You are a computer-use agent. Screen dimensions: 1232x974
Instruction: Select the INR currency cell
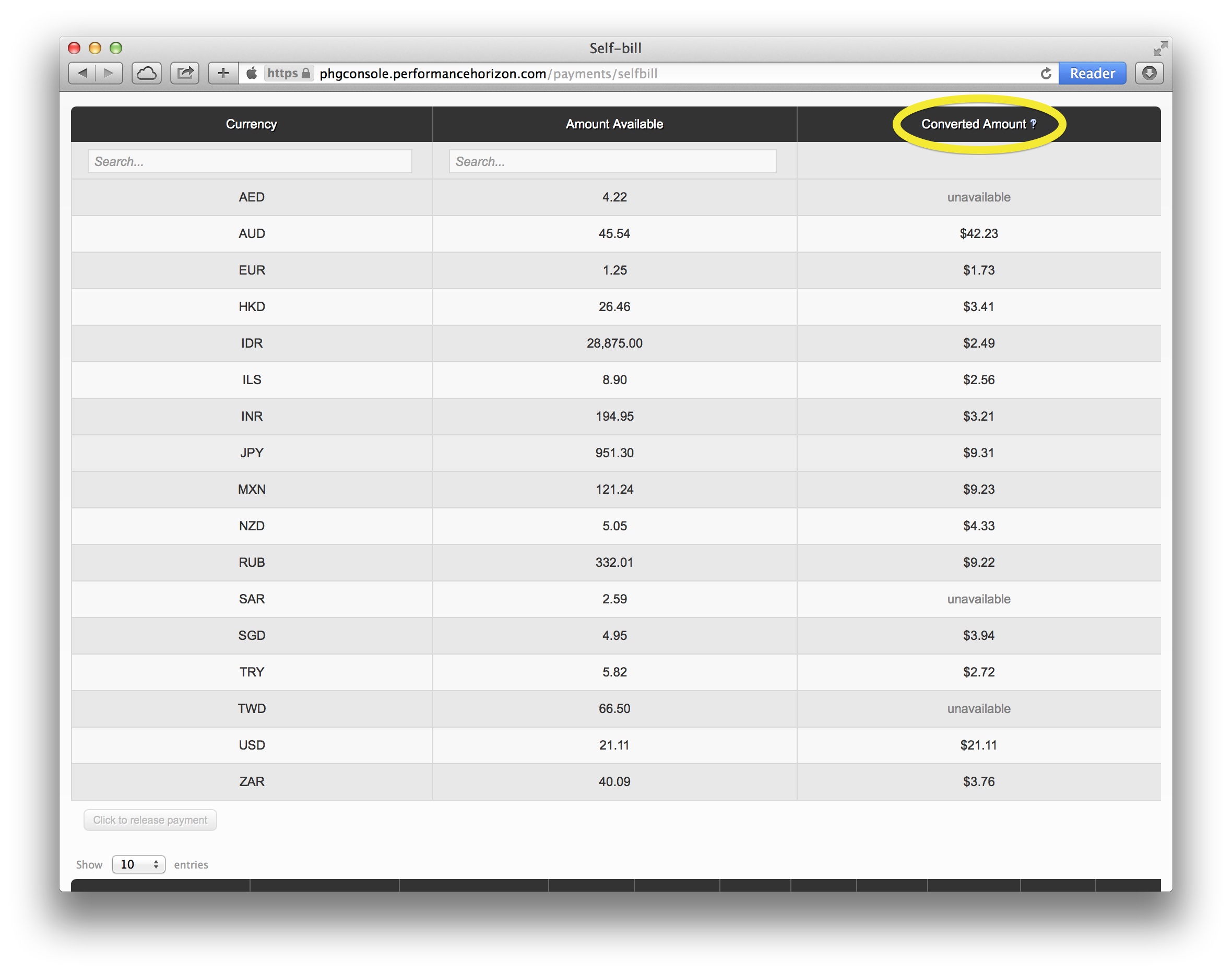point(252,417)
